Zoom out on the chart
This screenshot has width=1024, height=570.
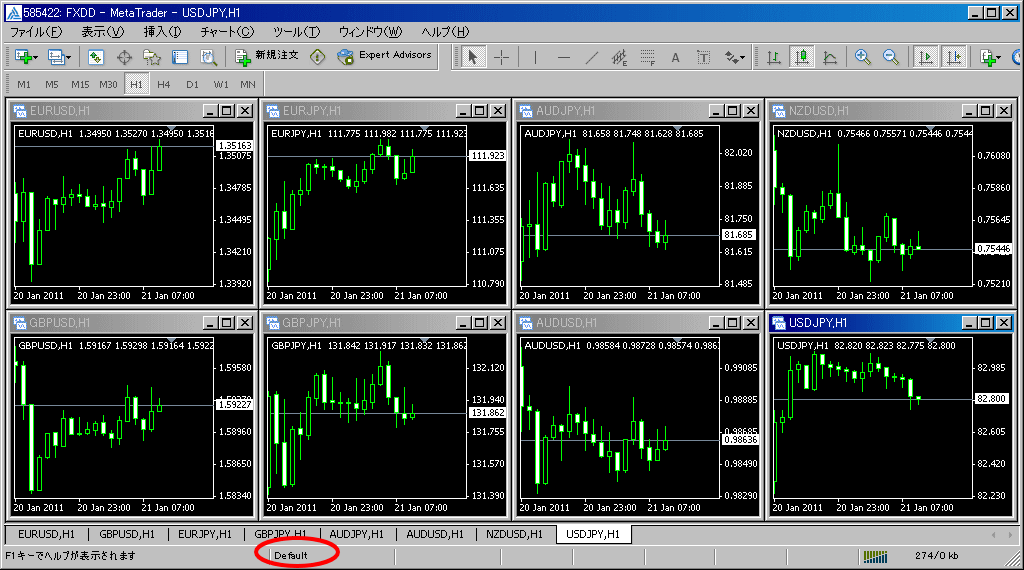(x=891, y=57)
